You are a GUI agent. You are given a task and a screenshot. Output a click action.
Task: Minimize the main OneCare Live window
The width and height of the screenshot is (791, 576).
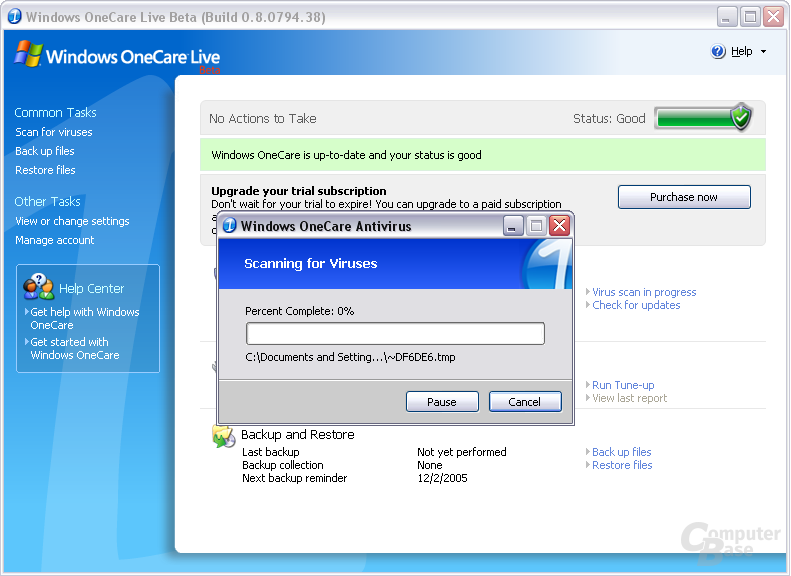(x=726, y=17)
